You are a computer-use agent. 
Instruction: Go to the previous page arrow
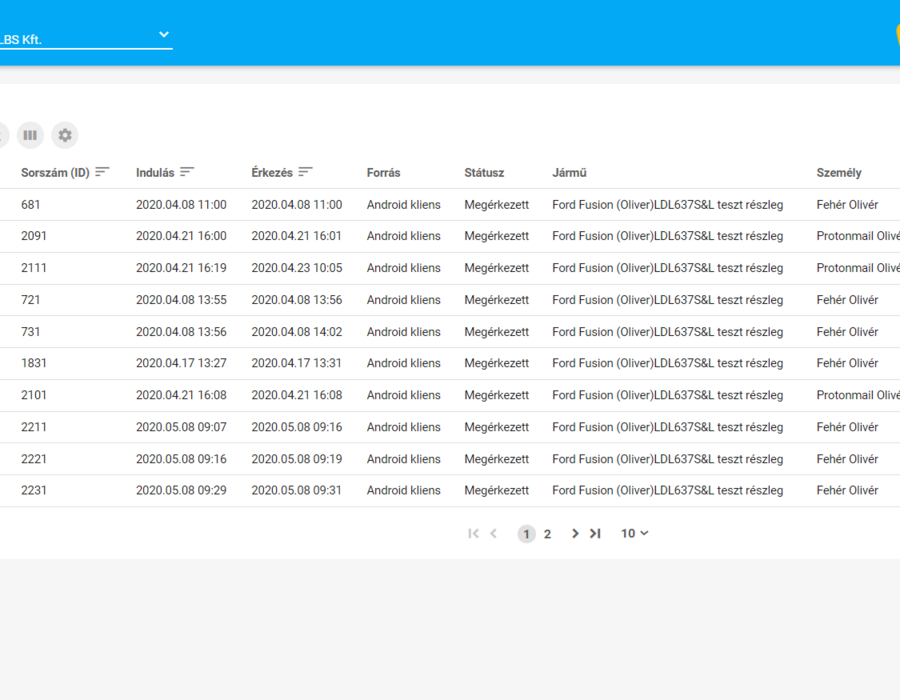[x=494, y=534]
